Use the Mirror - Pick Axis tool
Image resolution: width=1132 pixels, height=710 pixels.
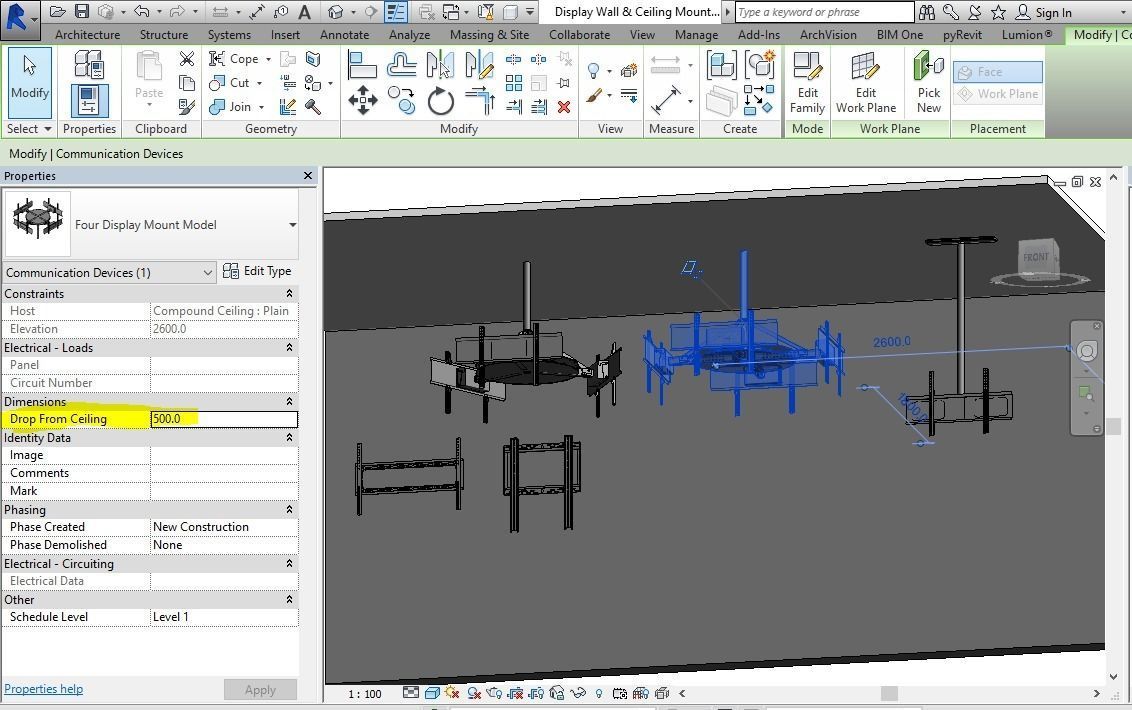click(x=440, y=65)
